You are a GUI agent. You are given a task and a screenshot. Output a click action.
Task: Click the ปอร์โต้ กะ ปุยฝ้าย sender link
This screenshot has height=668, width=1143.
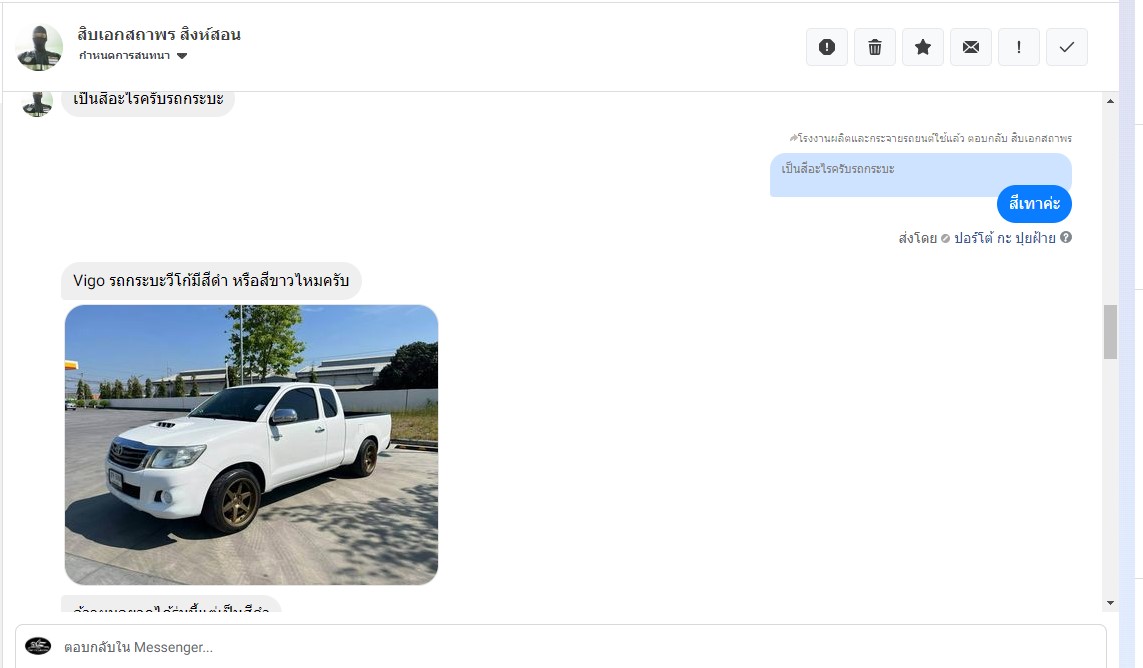(1004, 238)
